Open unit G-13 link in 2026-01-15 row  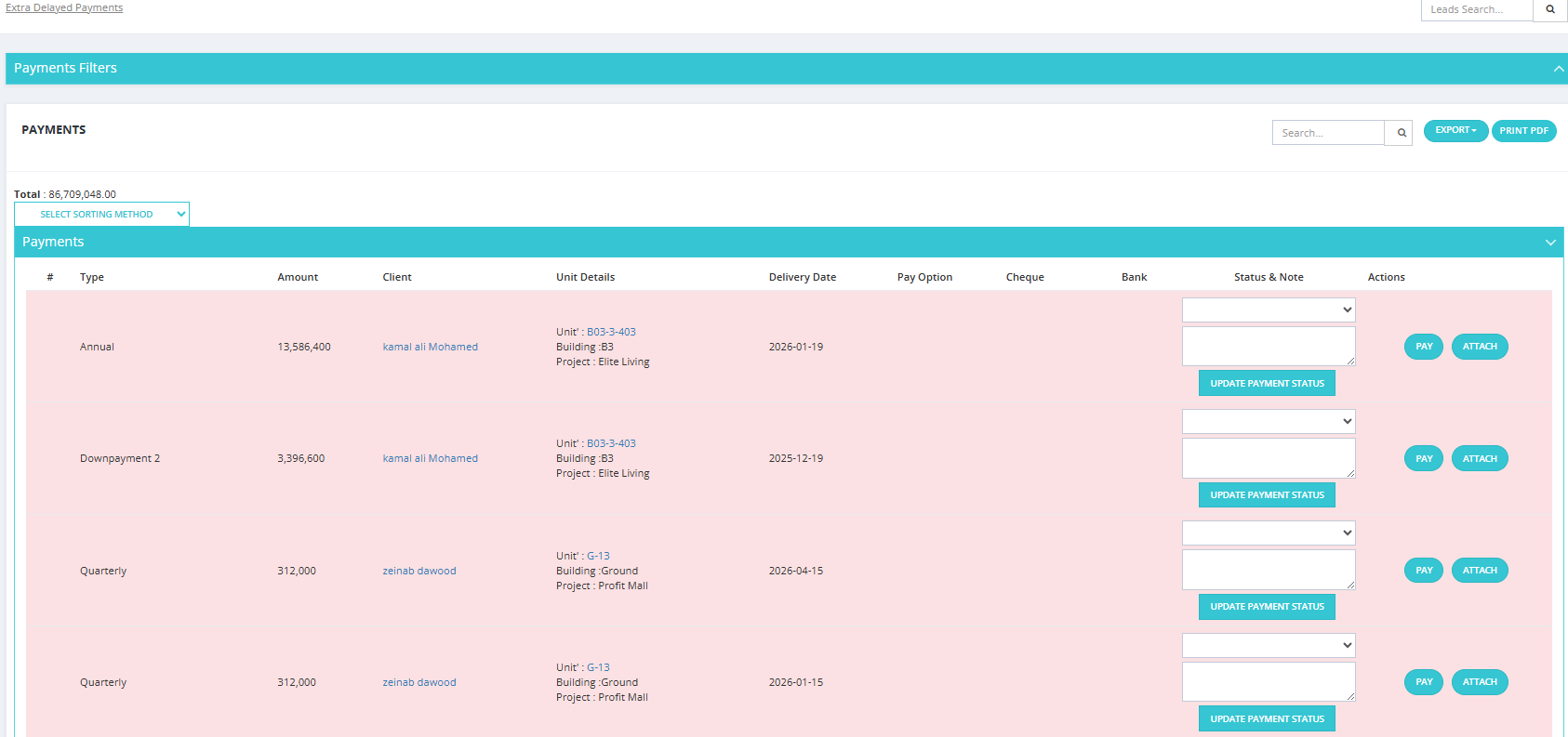tap(598, 667)
